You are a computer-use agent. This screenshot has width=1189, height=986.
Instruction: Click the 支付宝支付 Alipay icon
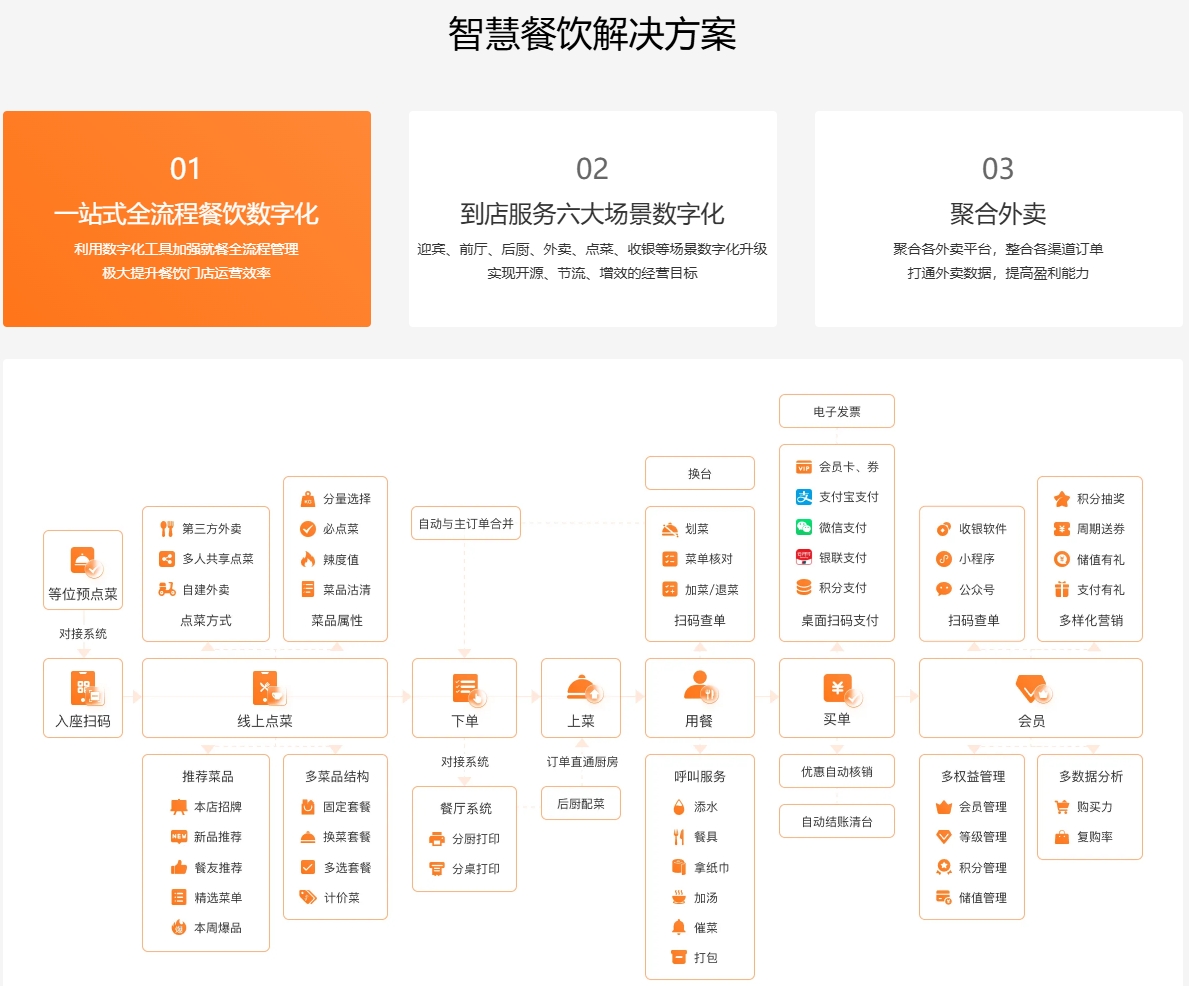[x=804, y=497]
